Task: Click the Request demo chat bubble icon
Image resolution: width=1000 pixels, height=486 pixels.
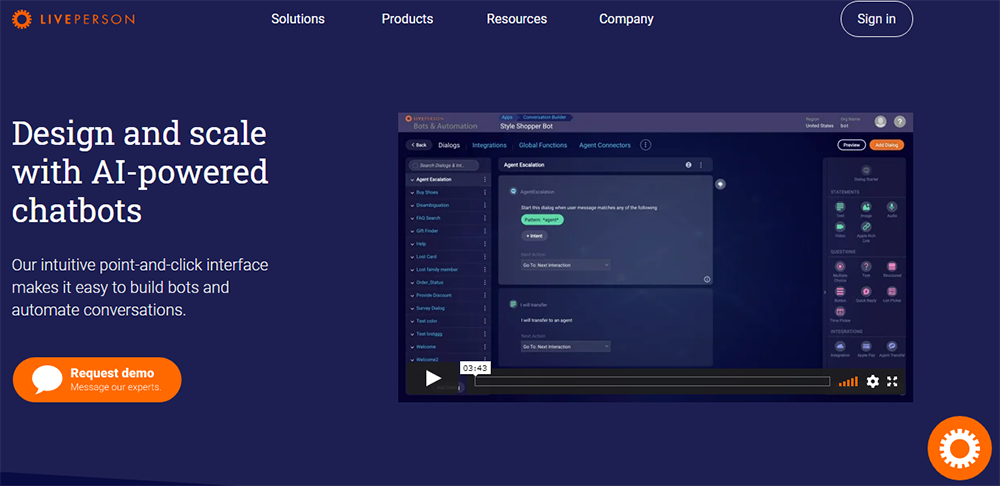Action: click(x=47, y=379)
